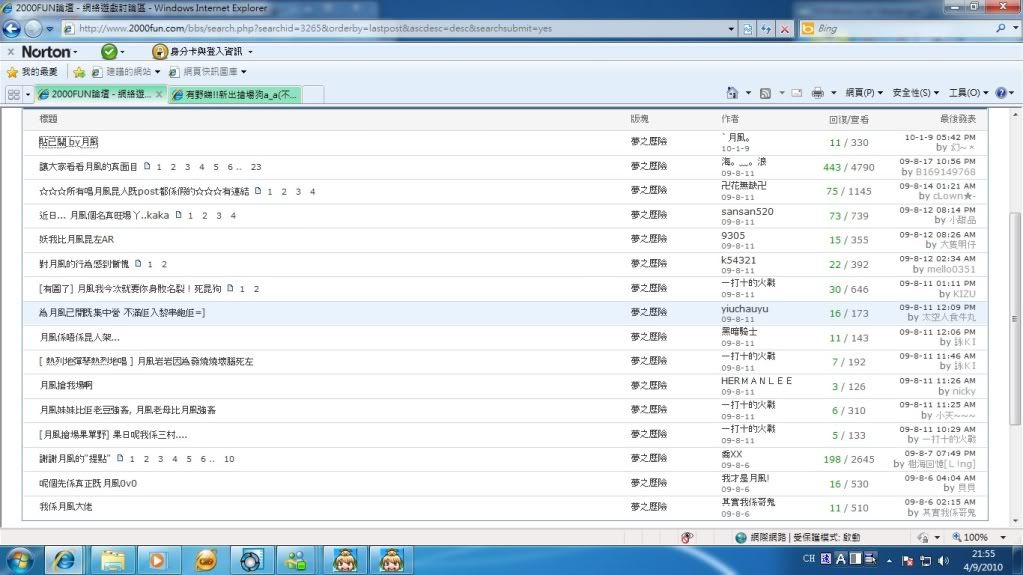Click the red stop loading icon

click(784, 29)
